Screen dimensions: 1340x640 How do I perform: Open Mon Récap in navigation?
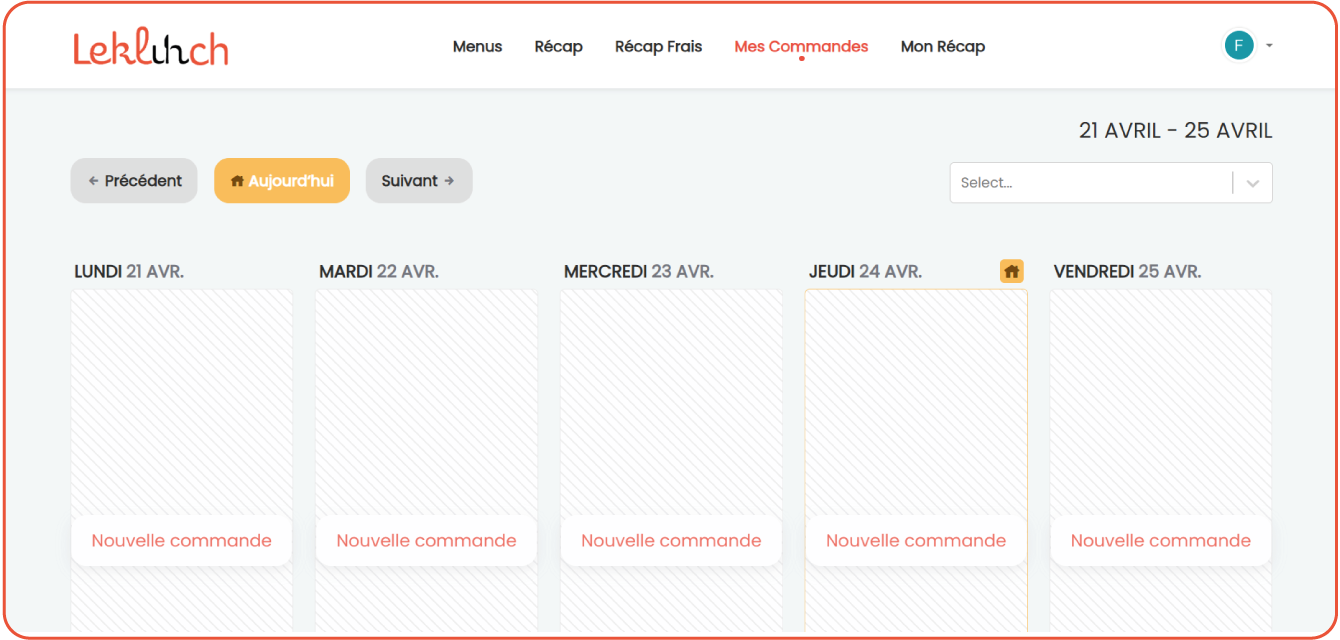click(942, 46)
